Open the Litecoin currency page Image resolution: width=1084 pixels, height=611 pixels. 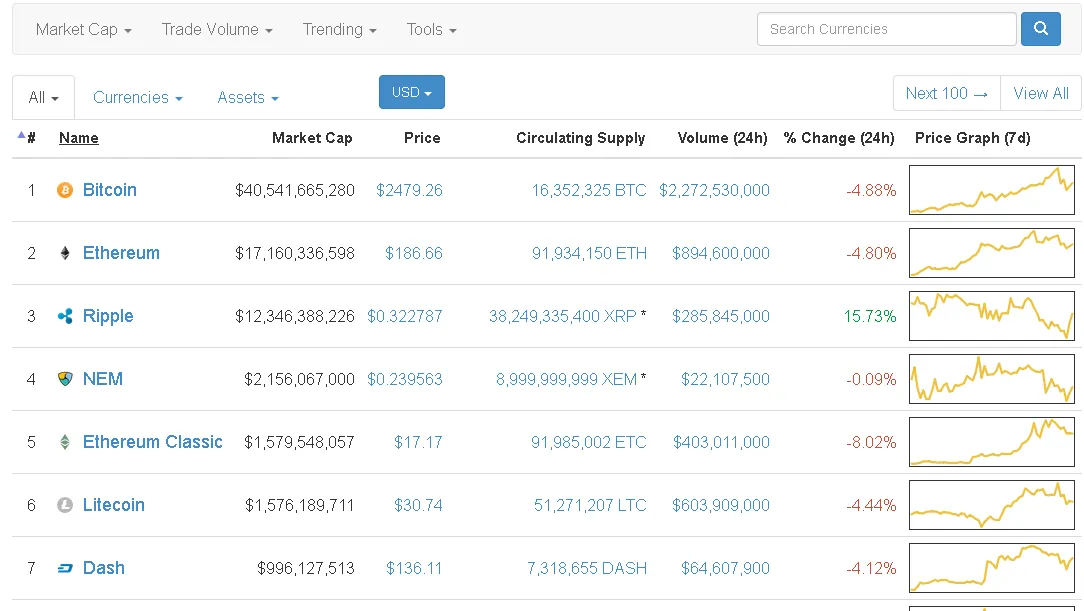point(113,505)
